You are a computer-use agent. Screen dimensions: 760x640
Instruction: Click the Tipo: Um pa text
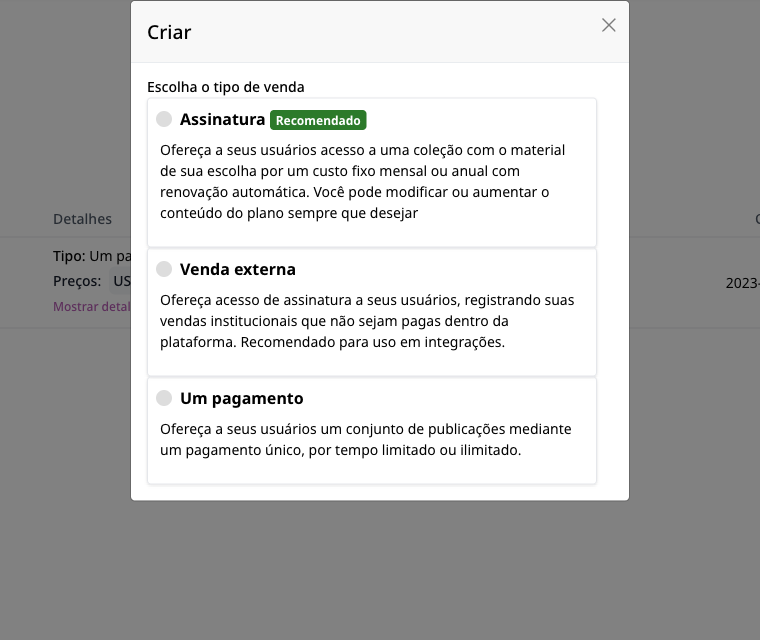92,256
